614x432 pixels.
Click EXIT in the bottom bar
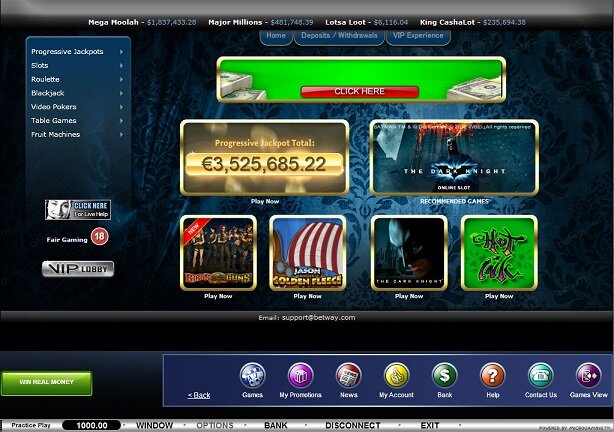[430, 425]
